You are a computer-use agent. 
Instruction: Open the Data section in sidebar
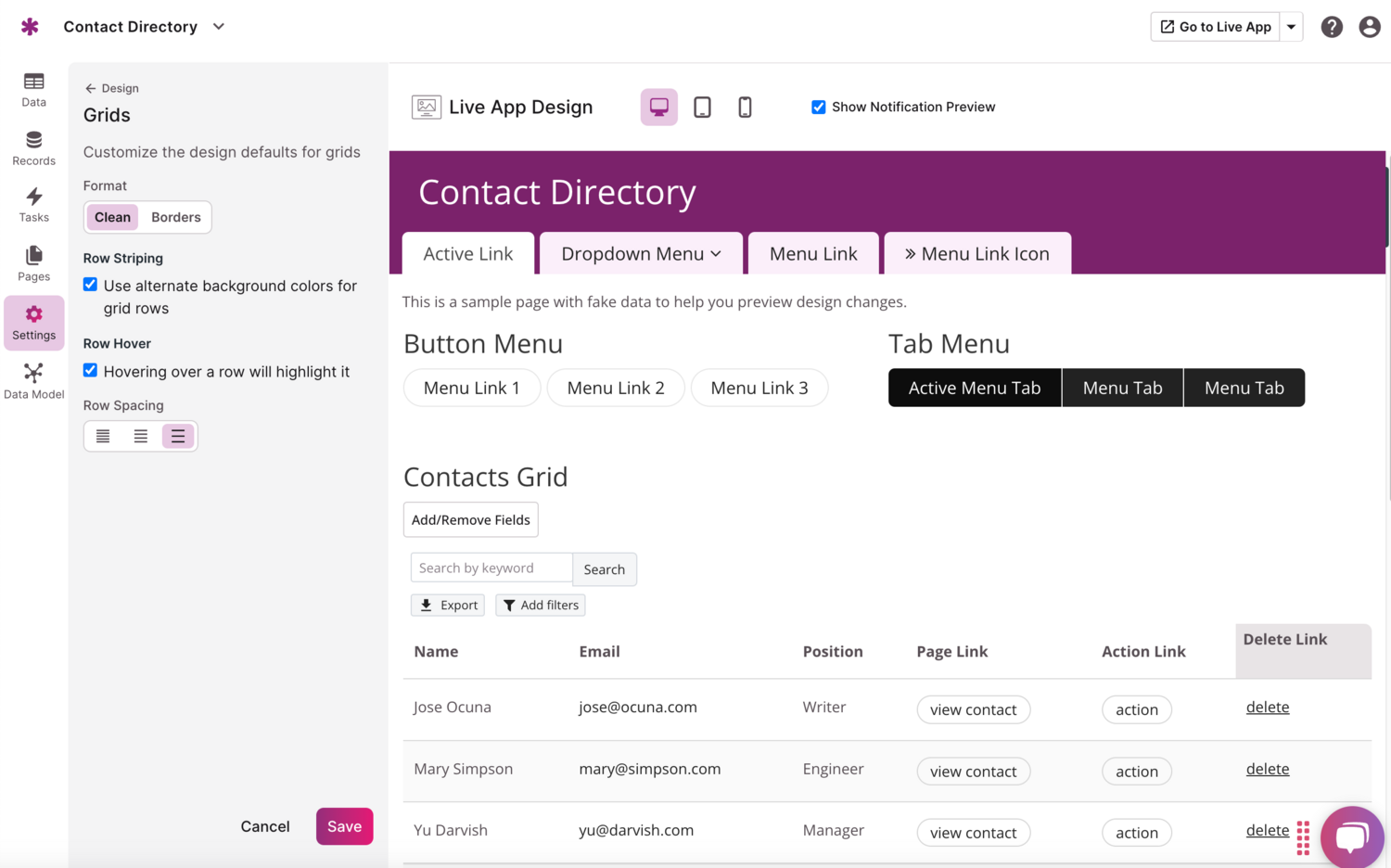tap(33, 90)
